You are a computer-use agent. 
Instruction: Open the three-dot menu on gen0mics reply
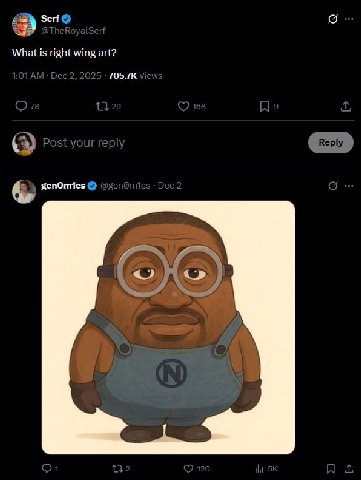click(349, 185)
